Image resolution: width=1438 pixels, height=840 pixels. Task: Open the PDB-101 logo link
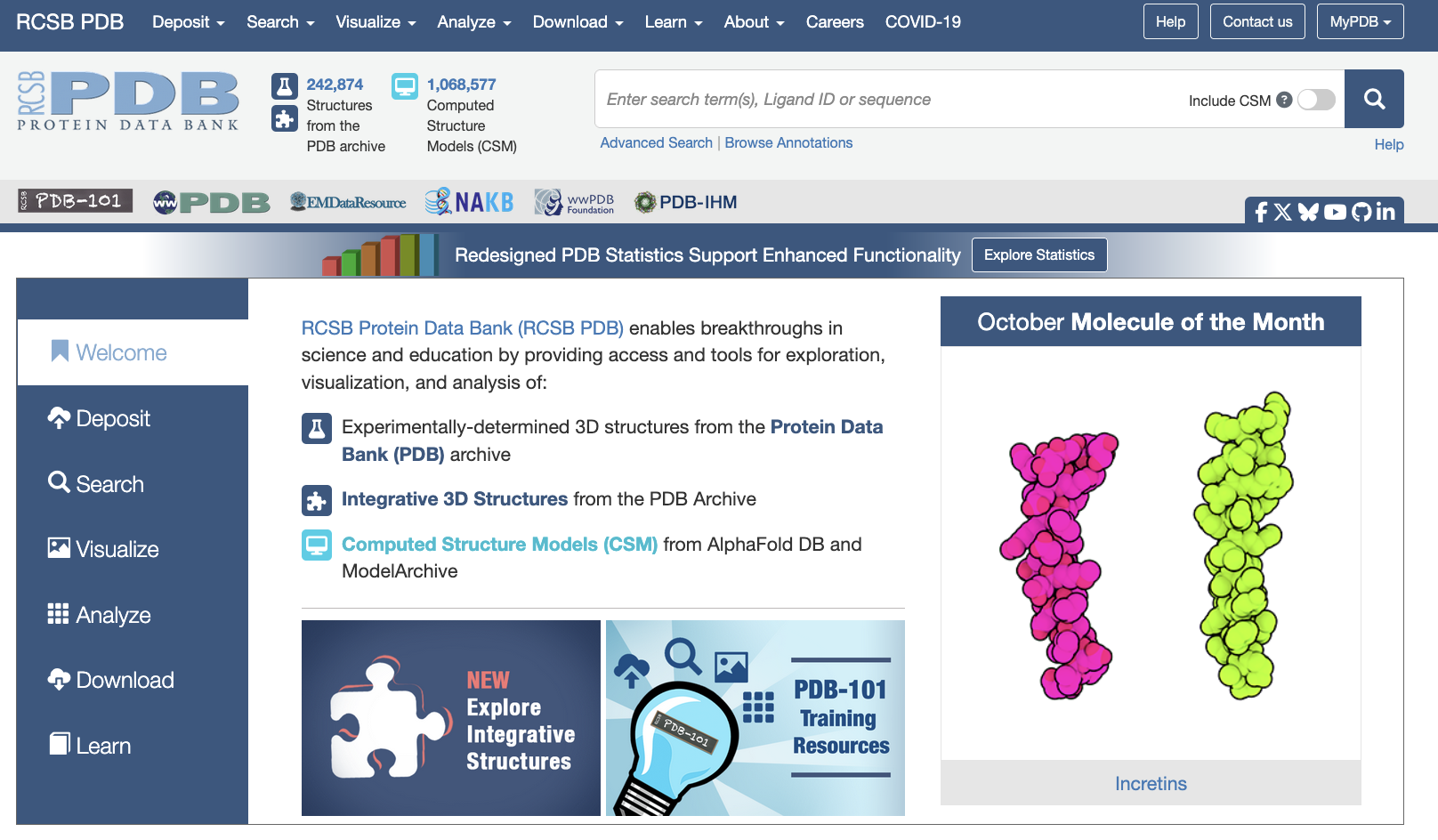pyautogui.click(x=76, y=201)
